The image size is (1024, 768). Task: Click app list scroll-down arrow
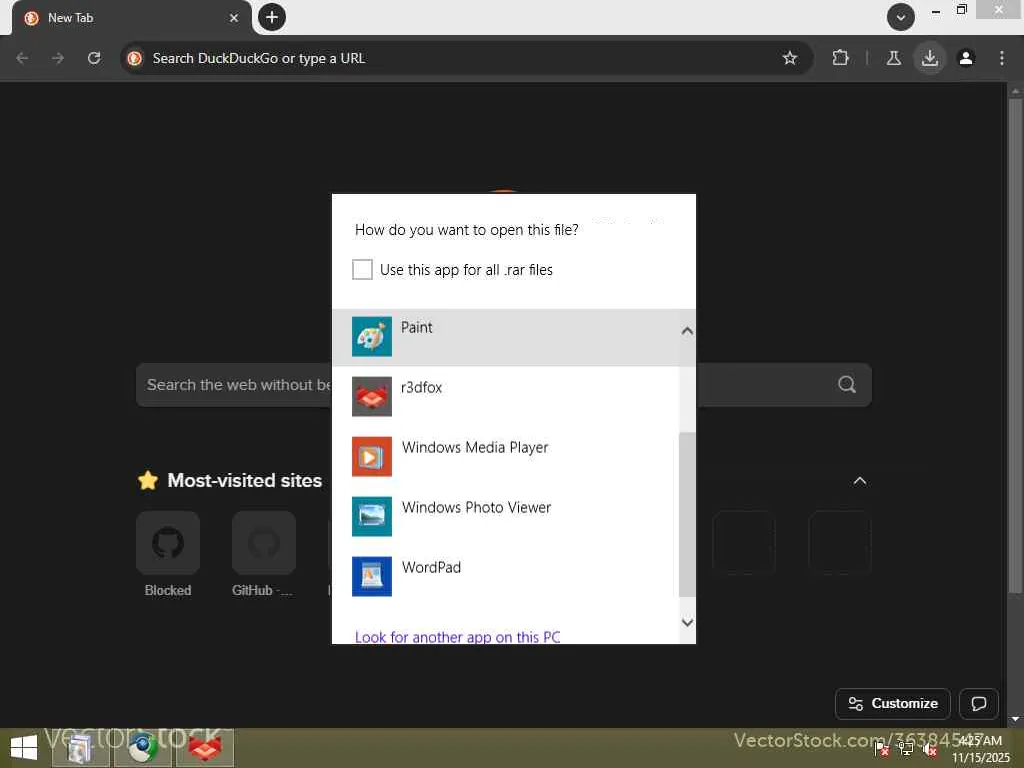tap(687, 622)
